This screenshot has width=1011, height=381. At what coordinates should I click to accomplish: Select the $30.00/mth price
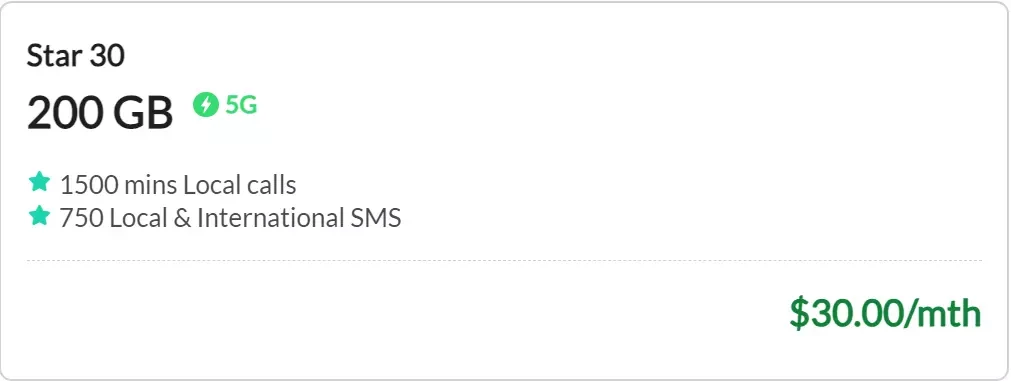pos(885,313)
